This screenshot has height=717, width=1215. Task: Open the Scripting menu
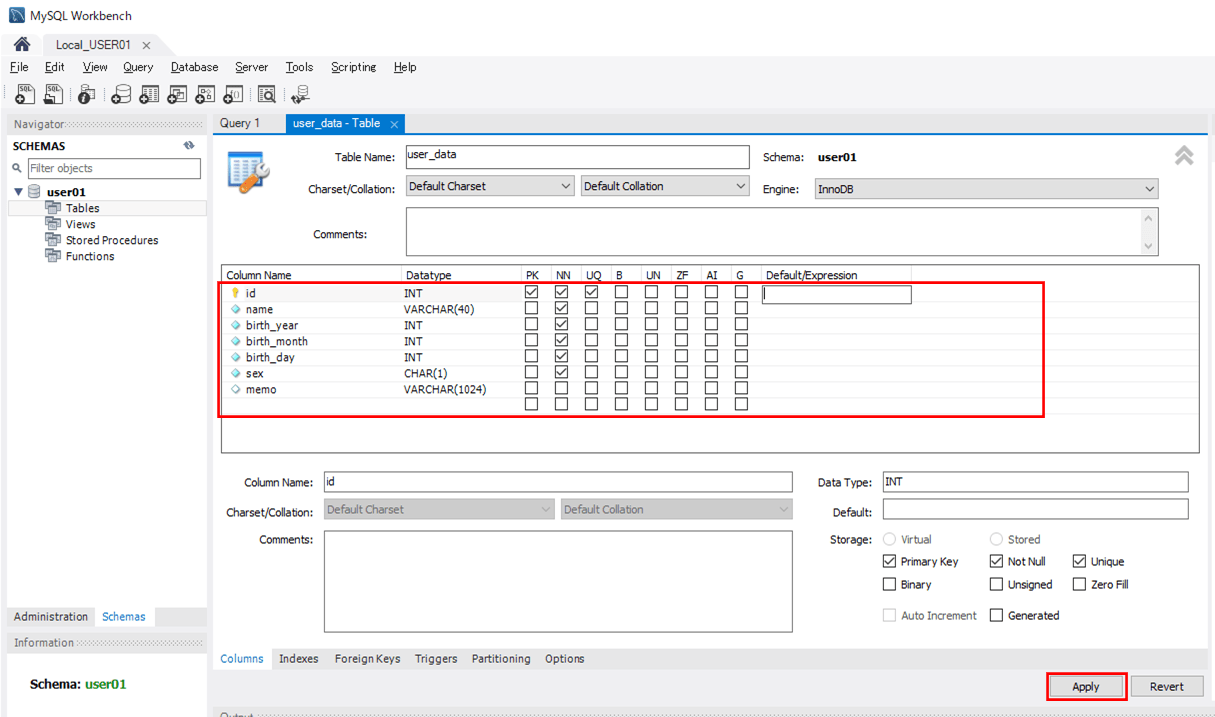point(353,67)
